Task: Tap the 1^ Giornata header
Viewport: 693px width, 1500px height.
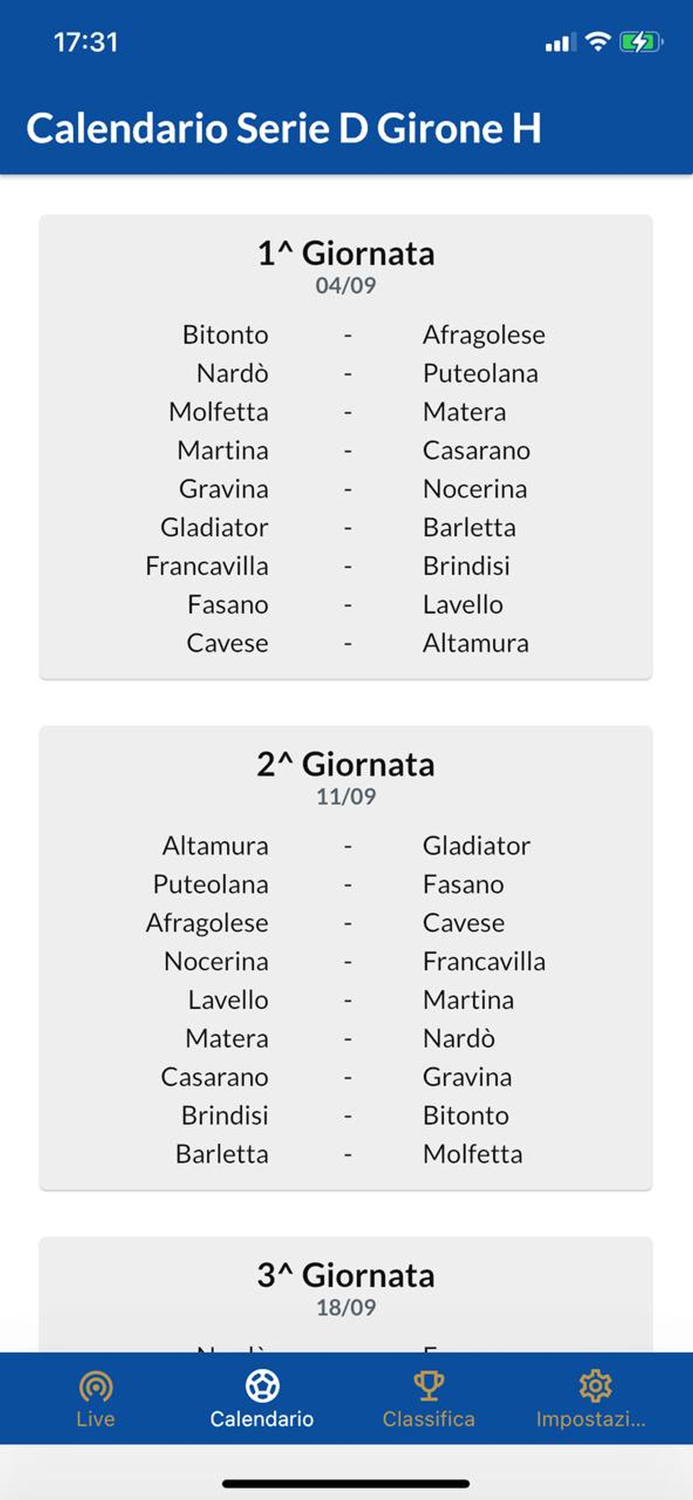Action: point(346,254)
